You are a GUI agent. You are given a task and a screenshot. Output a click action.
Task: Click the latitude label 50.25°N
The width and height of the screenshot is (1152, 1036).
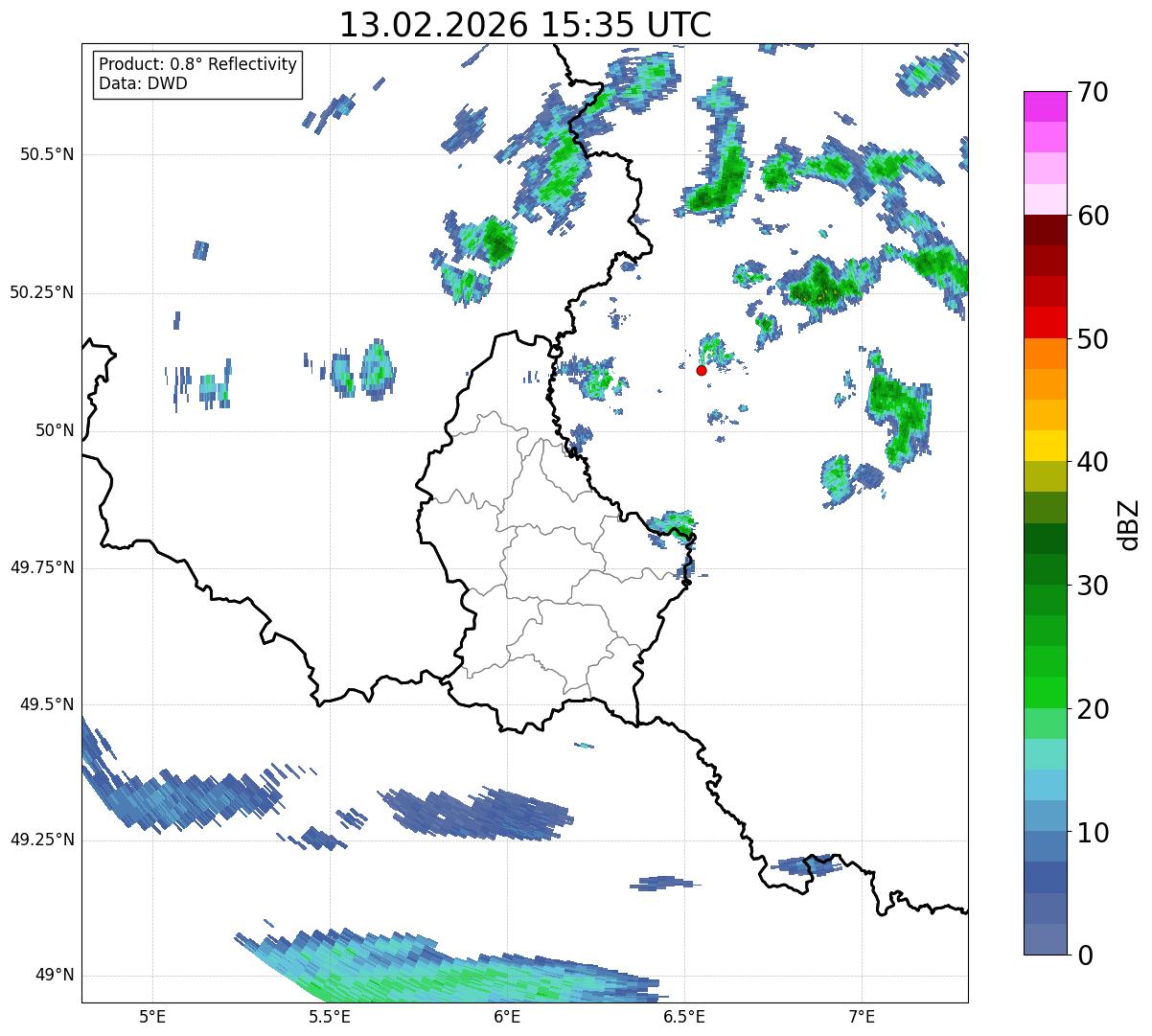[41, 292]
